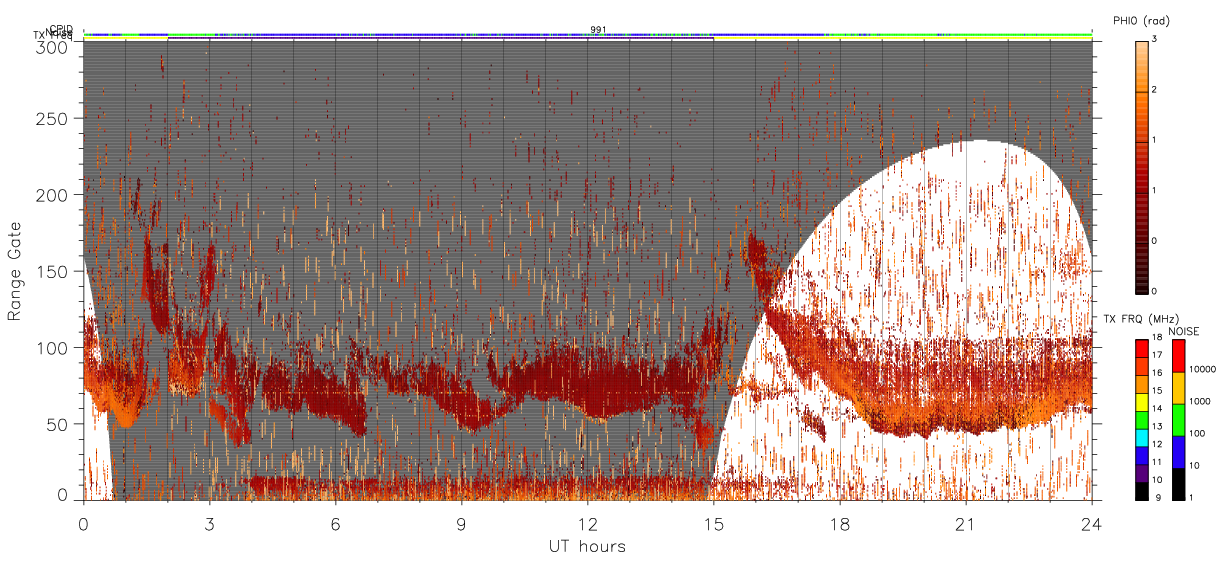Click the '991' CPID label above the plot
Screen dimensions: 1228x567
598,30
